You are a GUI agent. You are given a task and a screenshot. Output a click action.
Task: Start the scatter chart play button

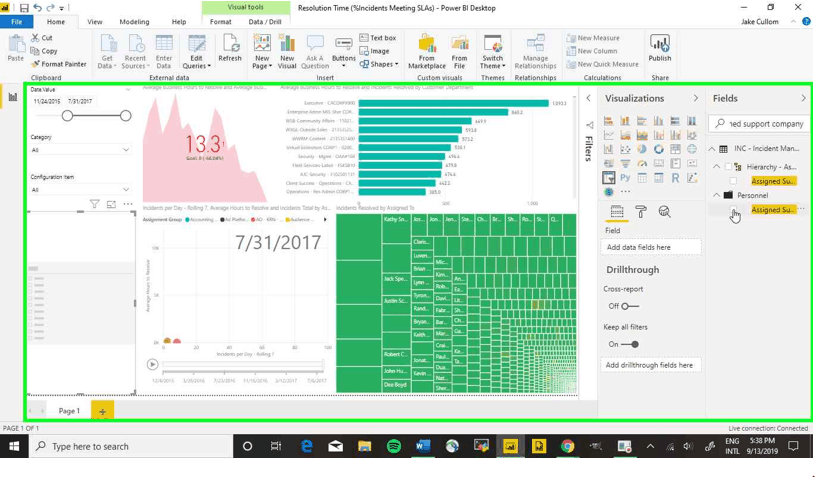(x=152, y=364)
